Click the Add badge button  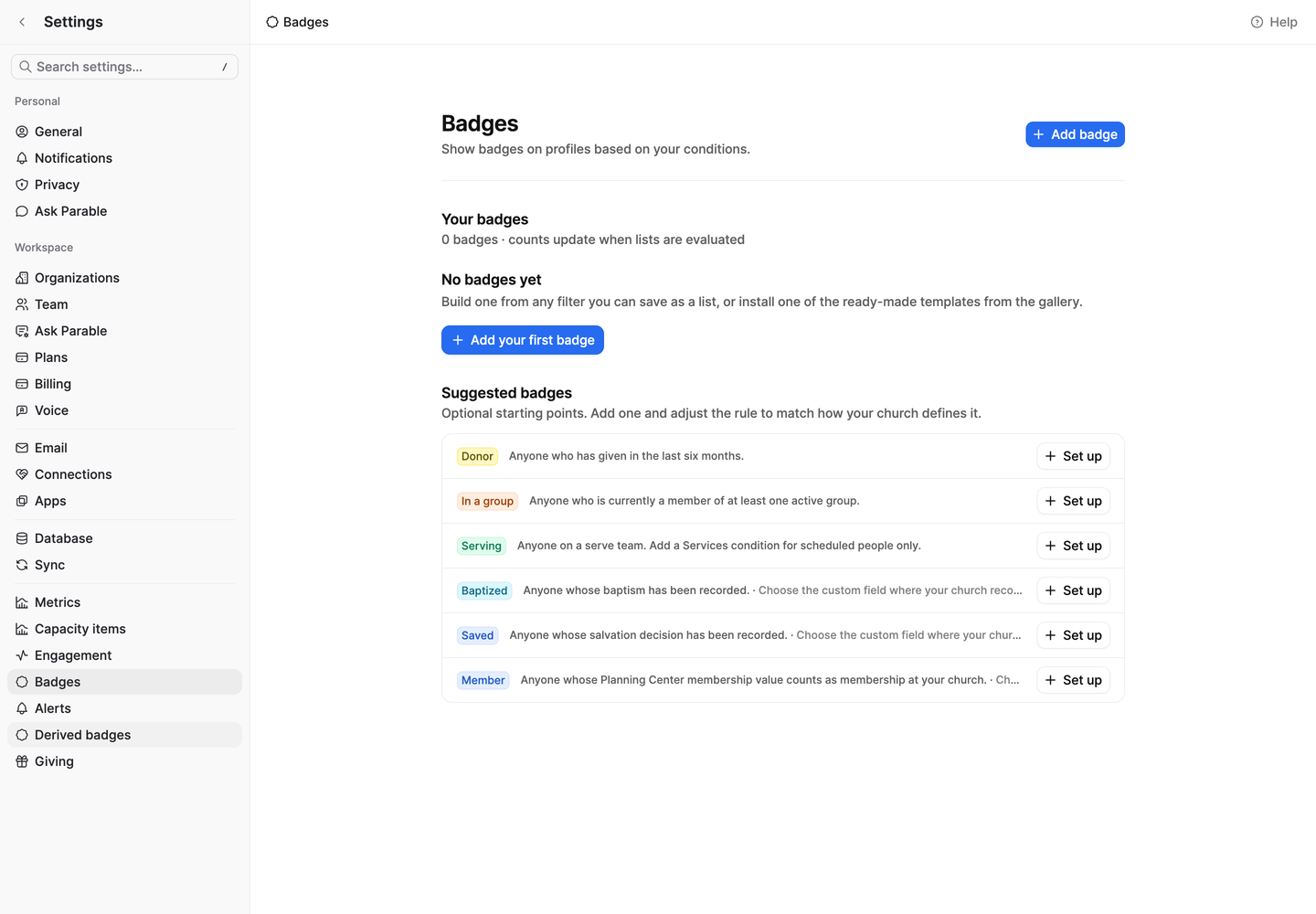click(1075, 134)
